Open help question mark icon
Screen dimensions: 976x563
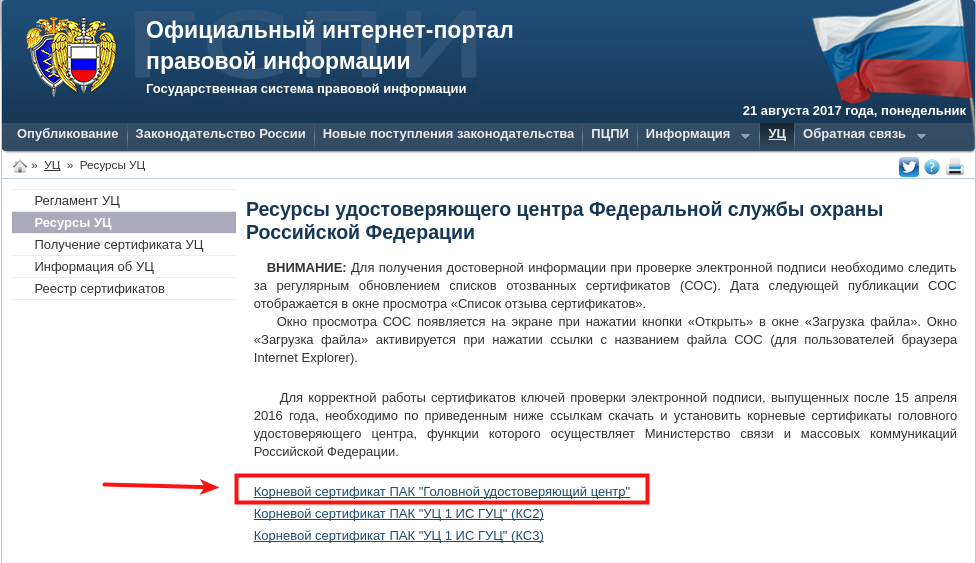932,167
